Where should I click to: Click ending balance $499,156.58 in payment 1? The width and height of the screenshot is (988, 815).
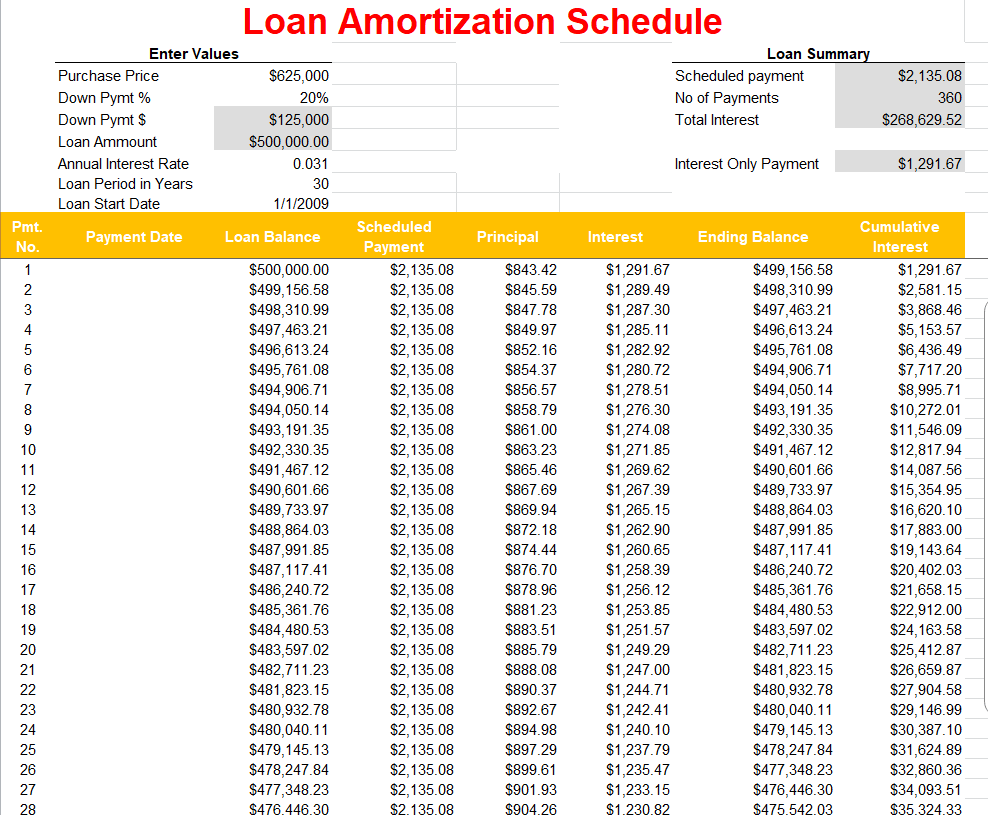[x=793, y=270]
